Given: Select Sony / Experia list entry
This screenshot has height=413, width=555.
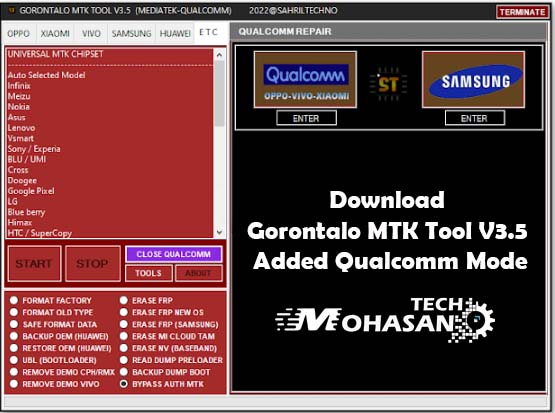Looking at the screenshot, I should [x=110, y=149].
